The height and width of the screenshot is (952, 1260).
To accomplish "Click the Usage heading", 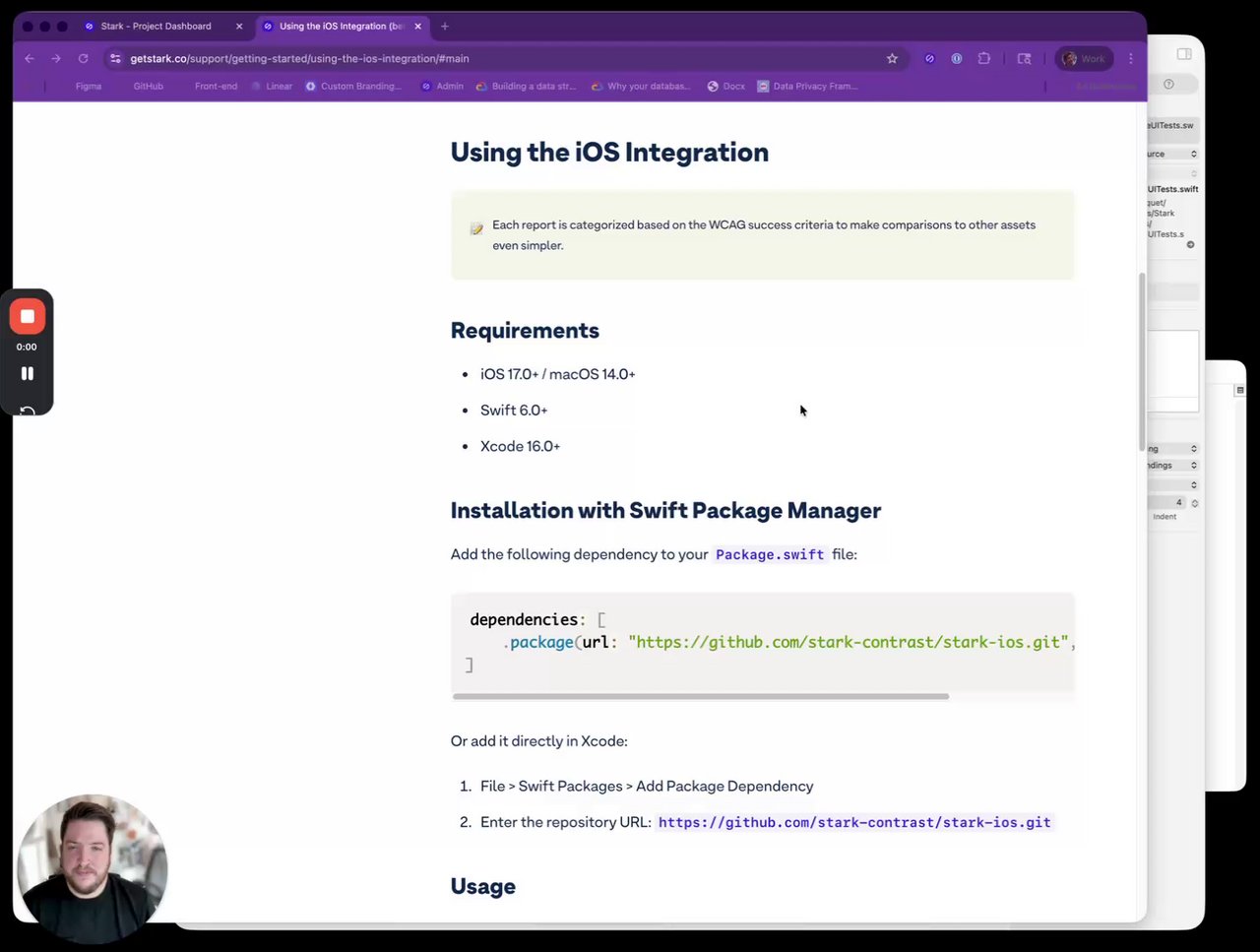I will click(x=482, y=886).
